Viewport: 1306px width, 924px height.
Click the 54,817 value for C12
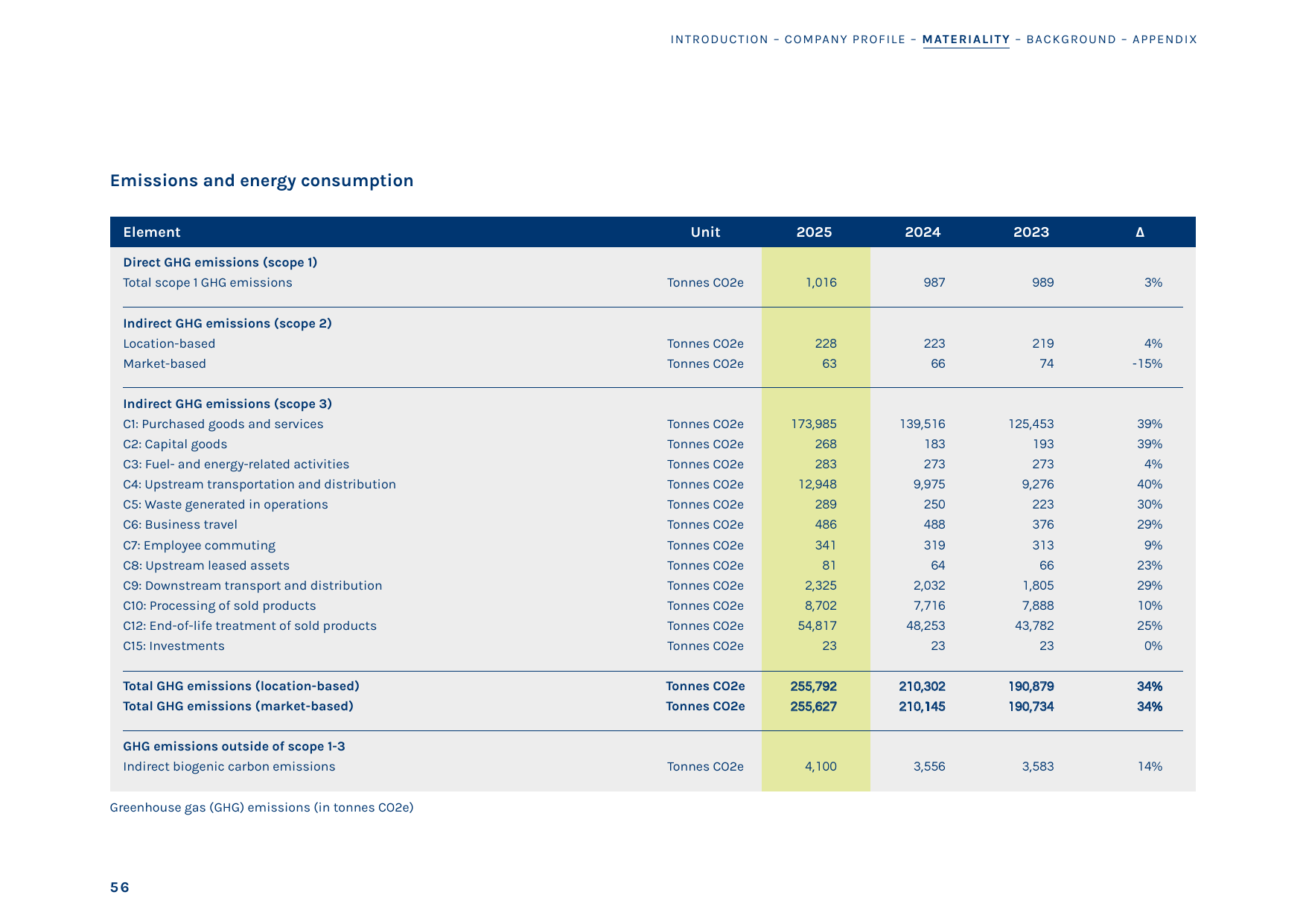coord(817,626)
